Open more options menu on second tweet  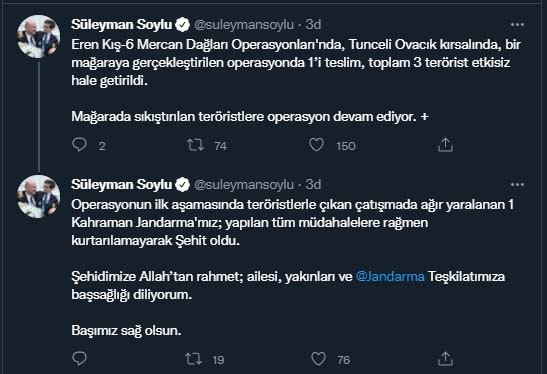(517, 185)
